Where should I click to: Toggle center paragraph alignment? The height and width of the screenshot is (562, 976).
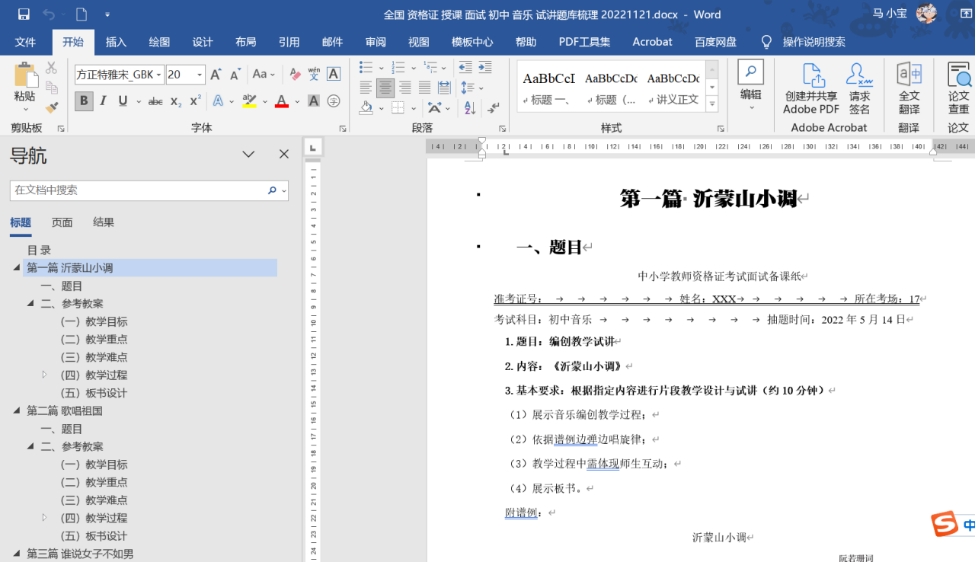386,88
